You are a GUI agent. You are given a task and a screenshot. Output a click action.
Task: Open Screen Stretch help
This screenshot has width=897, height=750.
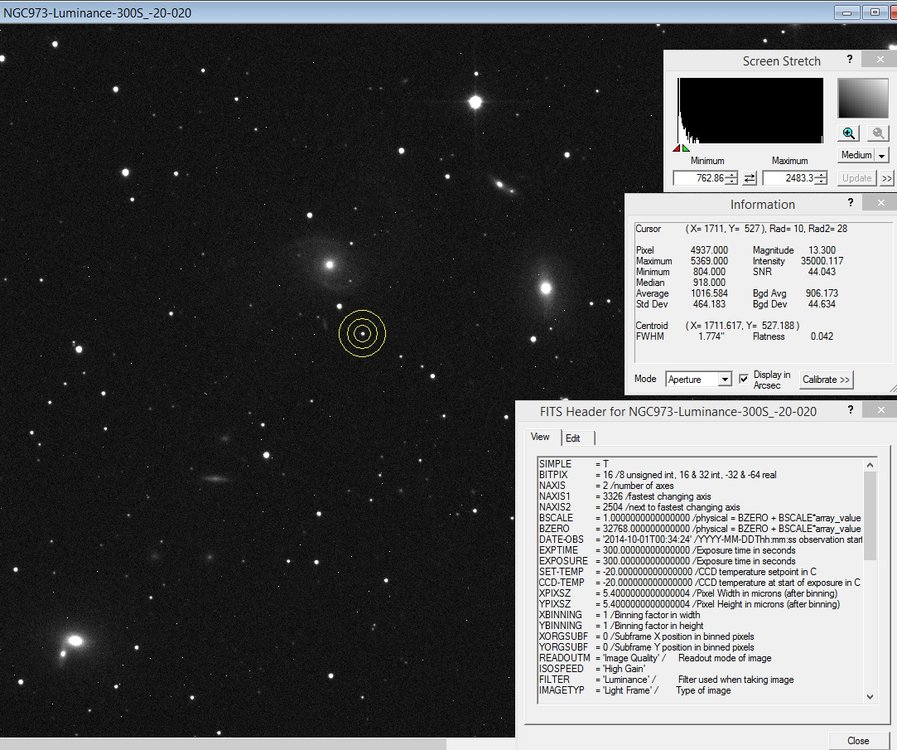849,60
